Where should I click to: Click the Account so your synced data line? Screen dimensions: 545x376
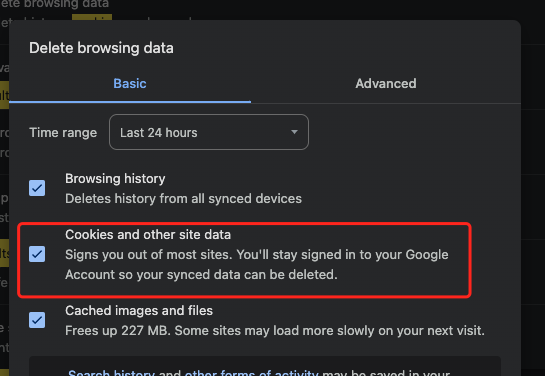[x=201, y=275]
